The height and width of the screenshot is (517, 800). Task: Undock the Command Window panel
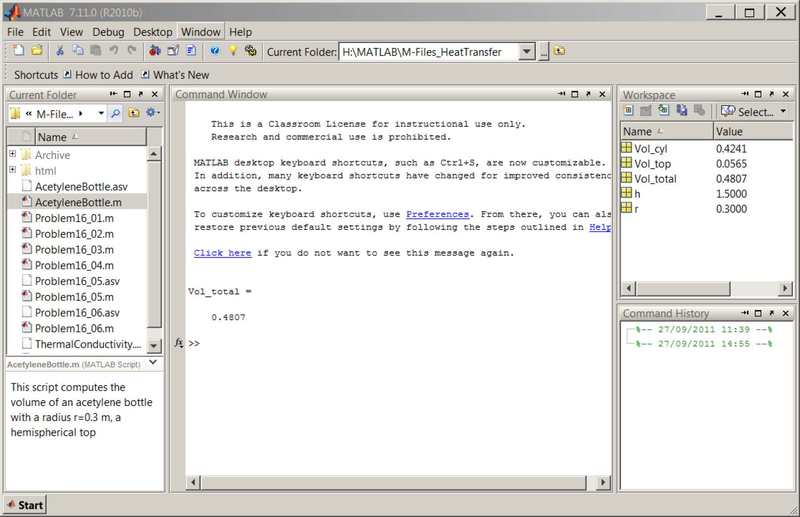[588, 94]
